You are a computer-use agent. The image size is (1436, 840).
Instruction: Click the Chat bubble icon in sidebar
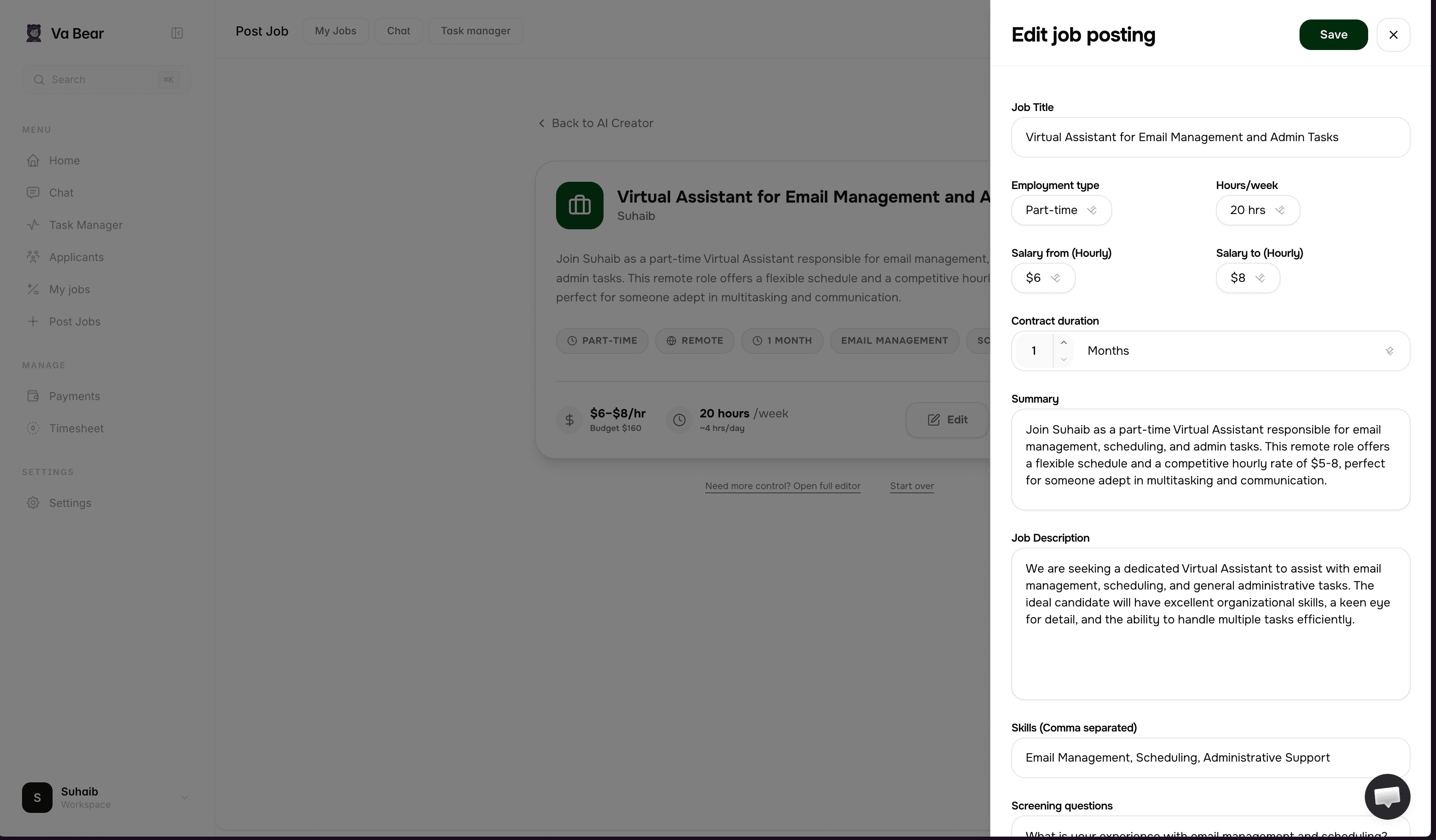33,192
